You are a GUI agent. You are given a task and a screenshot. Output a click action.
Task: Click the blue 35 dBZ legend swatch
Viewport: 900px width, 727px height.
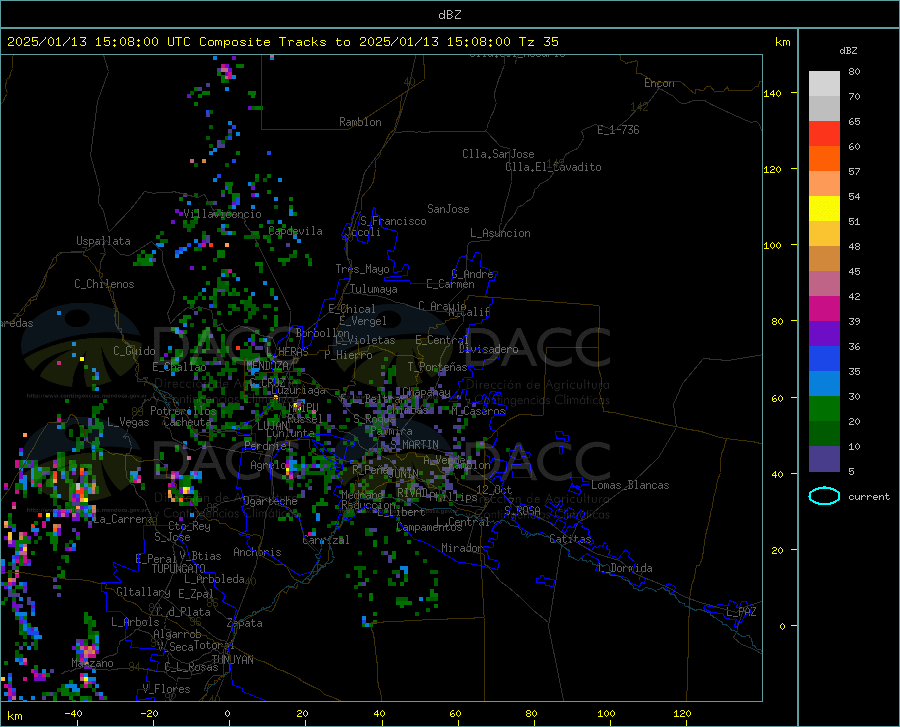pyautogui.click(x=824, y=359)
